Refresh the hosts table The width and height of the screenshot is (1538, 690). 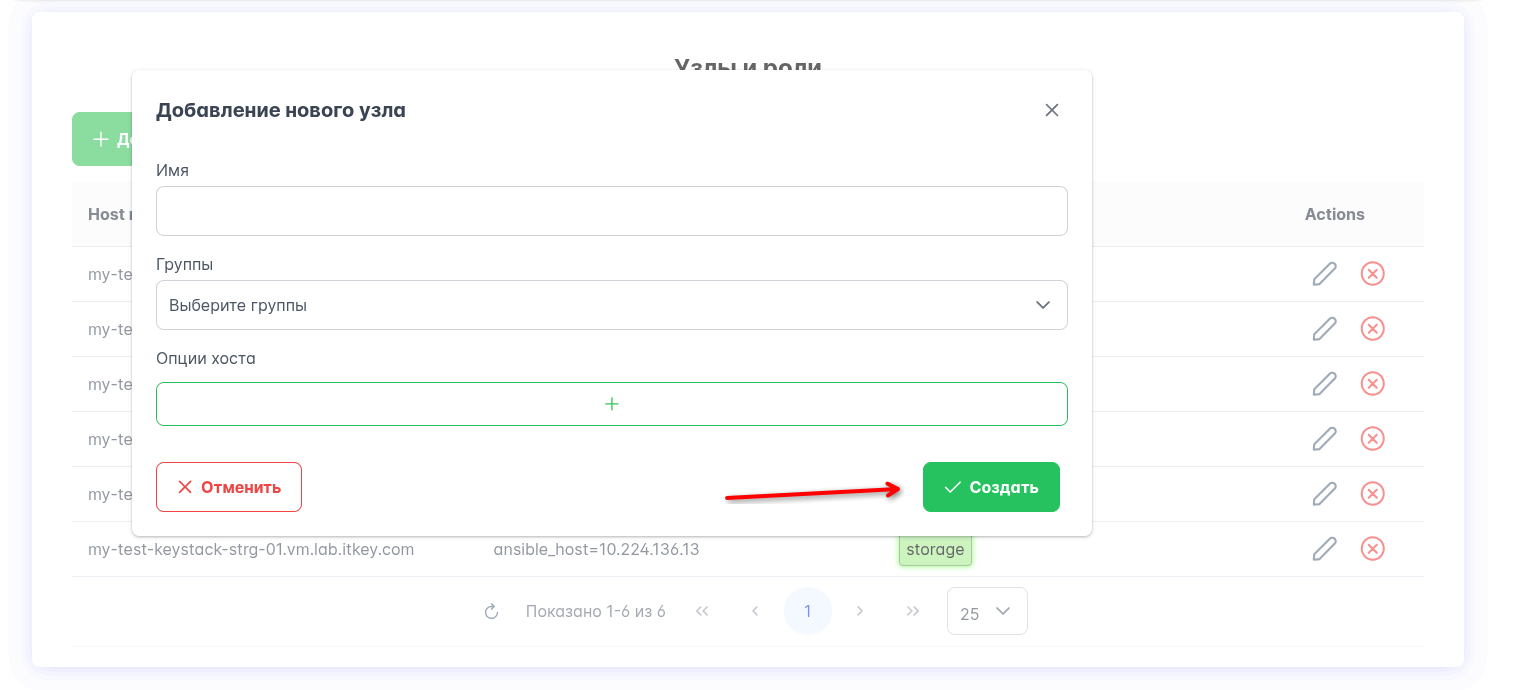point(491,611)
